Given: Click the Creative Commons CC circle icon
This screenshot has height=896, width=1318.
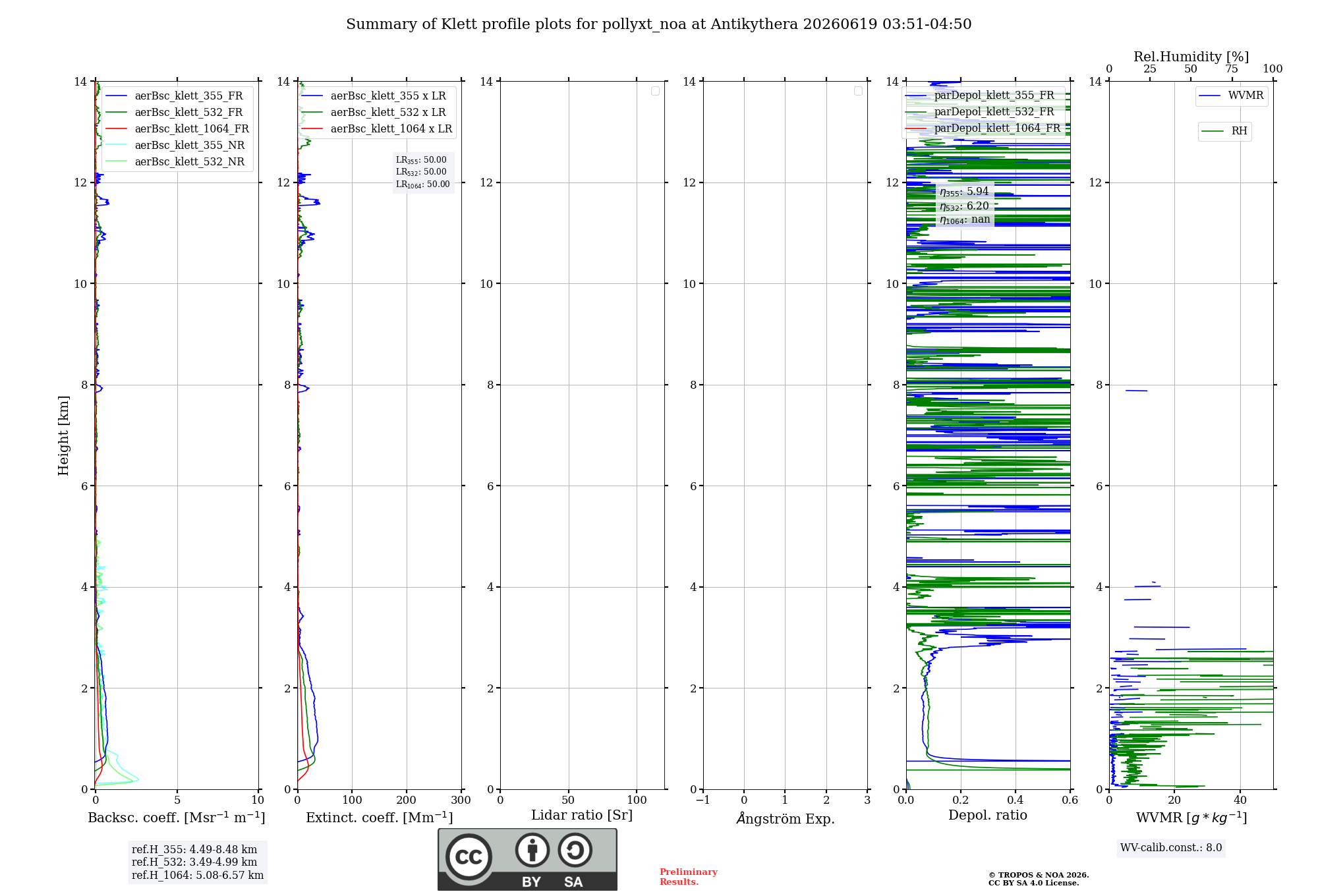Looking at the screenshot, I should [x=469, y=857].
